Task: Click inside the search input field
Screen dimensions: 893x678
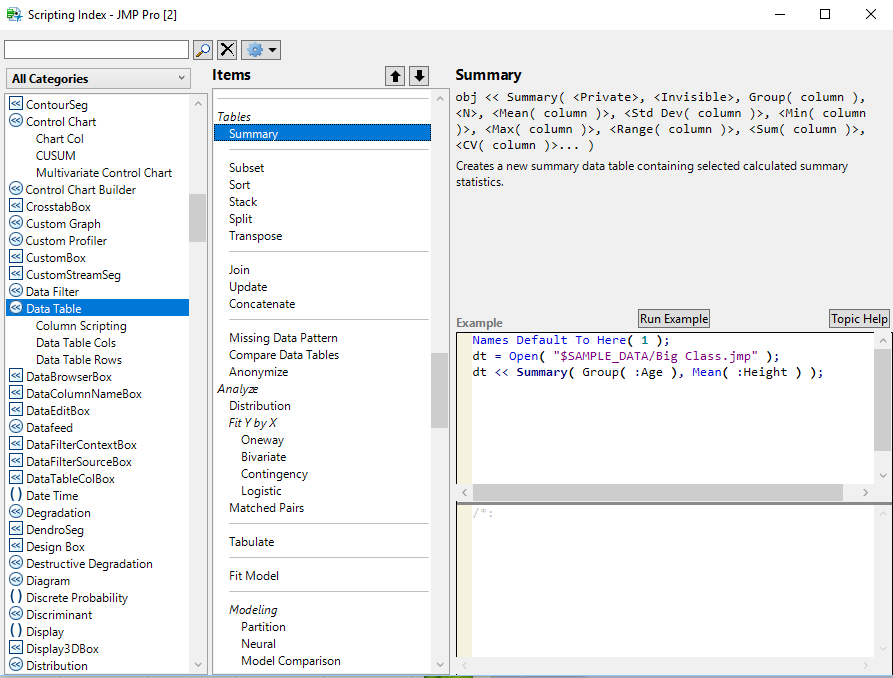Action: [x=95, y=49]
